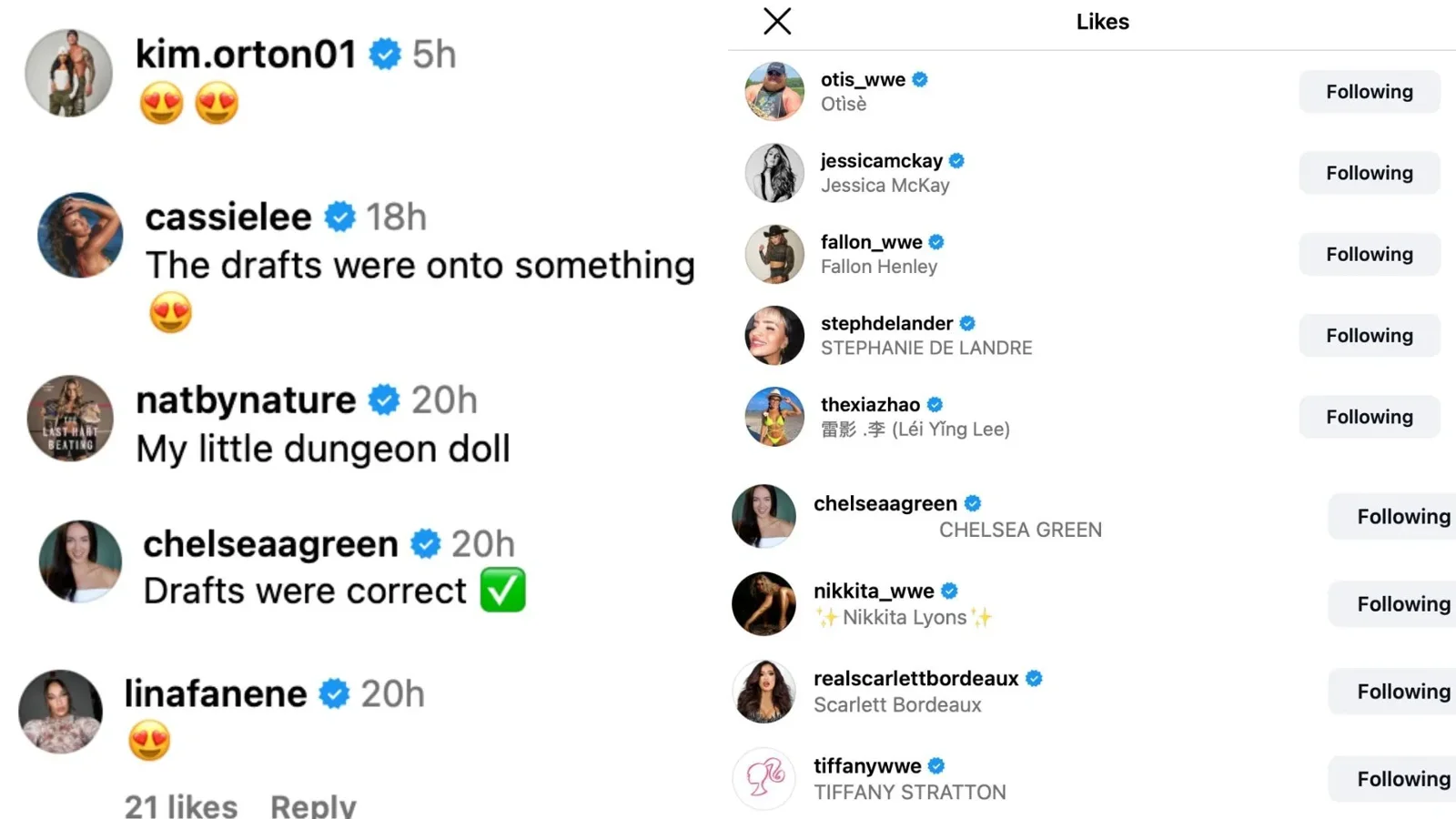Close the Likes panel with X
The image size is (1456, 819).
[777, 21]
